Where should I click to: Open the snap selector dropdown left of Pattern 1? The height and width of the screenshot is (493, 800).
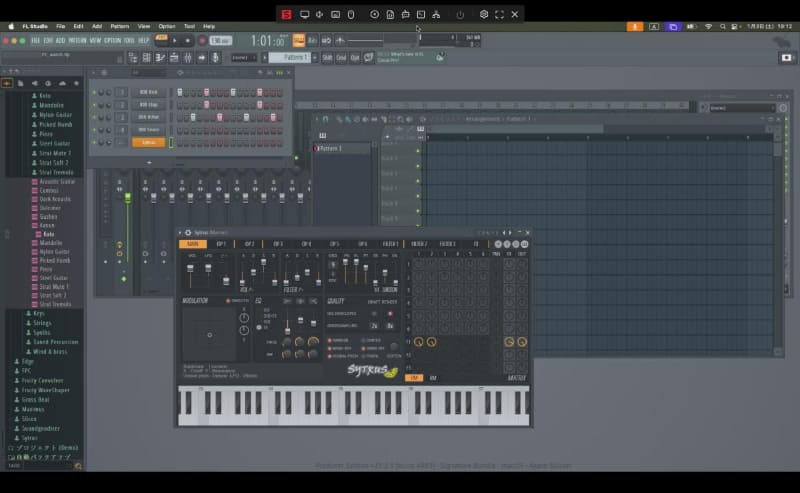pyautogui.click(x=244, y=58)
